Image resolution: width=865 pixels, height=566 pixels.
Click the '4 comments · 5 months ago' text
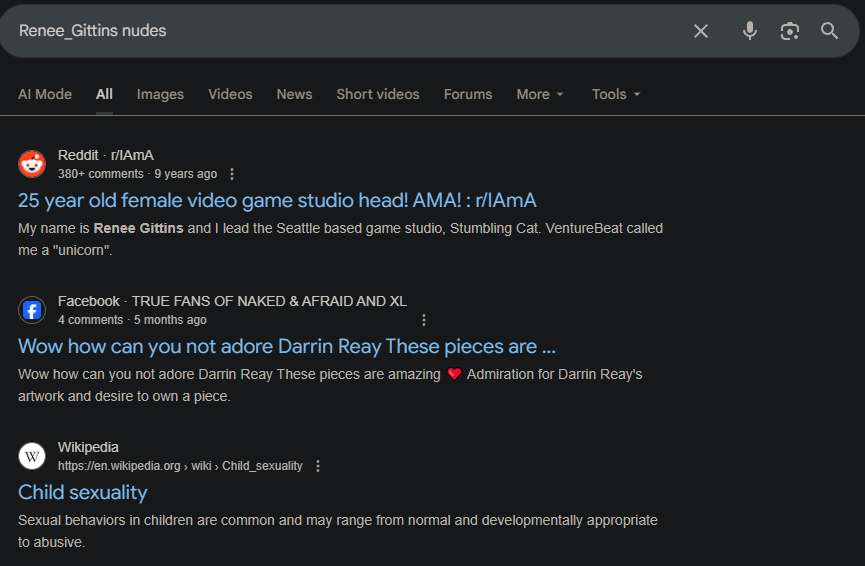coord(132,320)
